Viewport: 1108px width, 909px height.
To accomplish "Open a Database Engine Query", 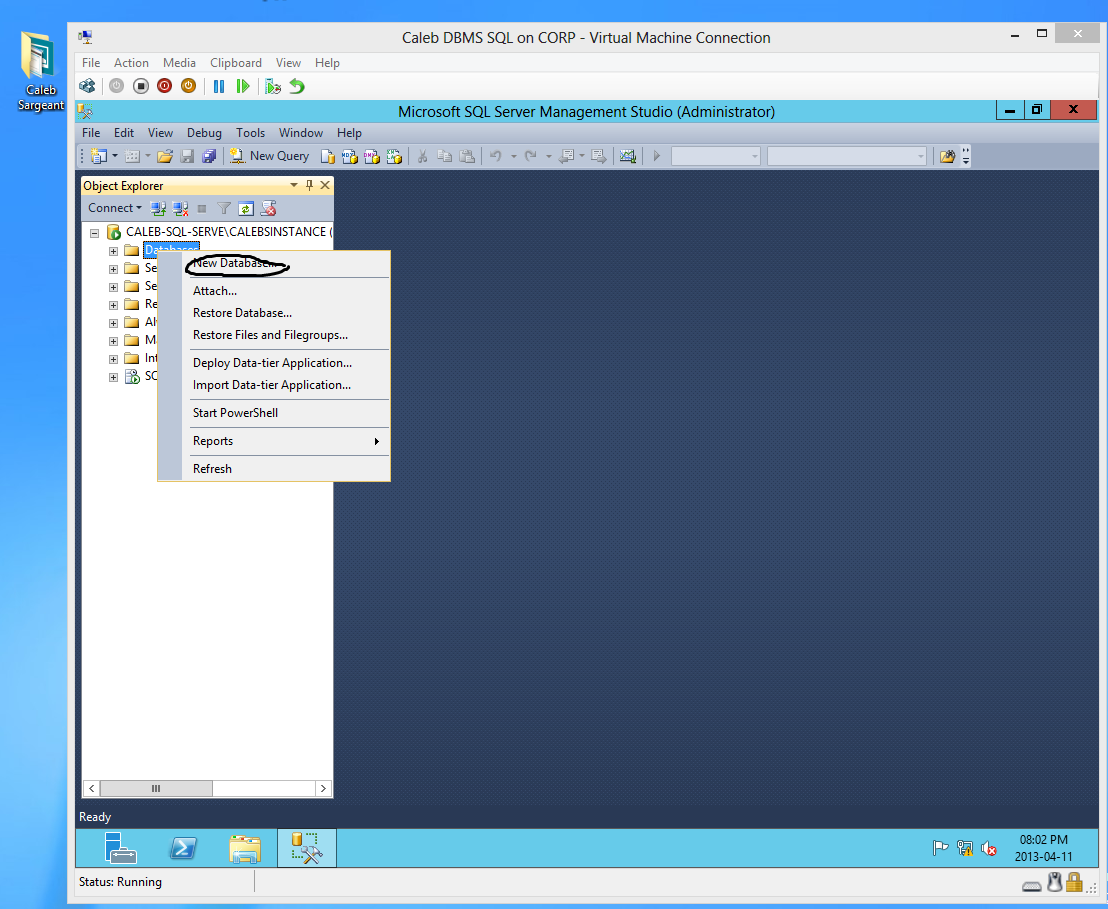I will (327, 156).
